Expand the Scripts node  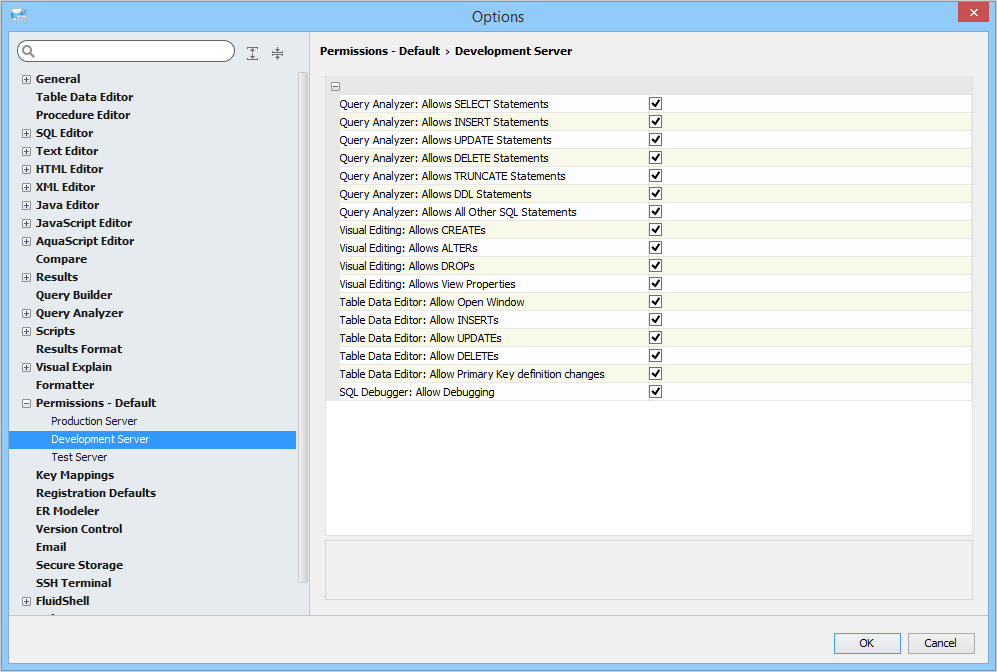[x=26, y=331]
